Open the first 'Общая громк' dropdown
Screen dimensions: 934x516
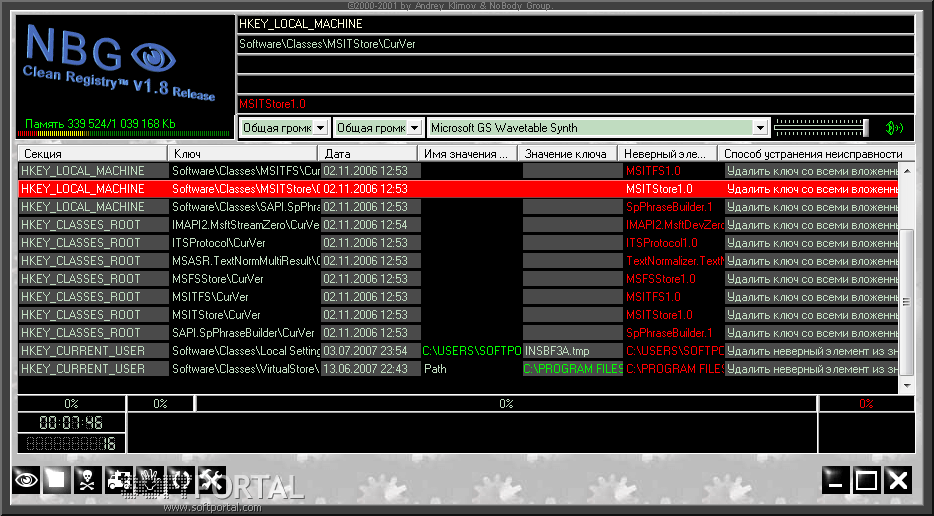point(319,128)
